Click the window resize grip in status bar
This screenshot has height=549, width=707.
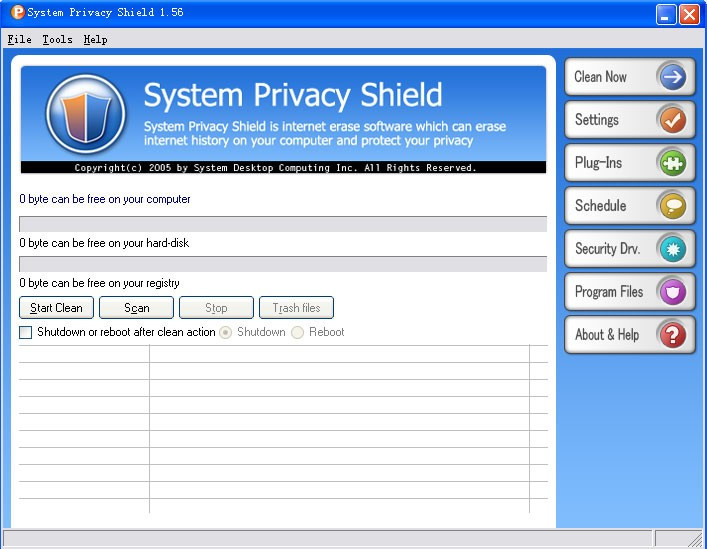pos(697,540)
